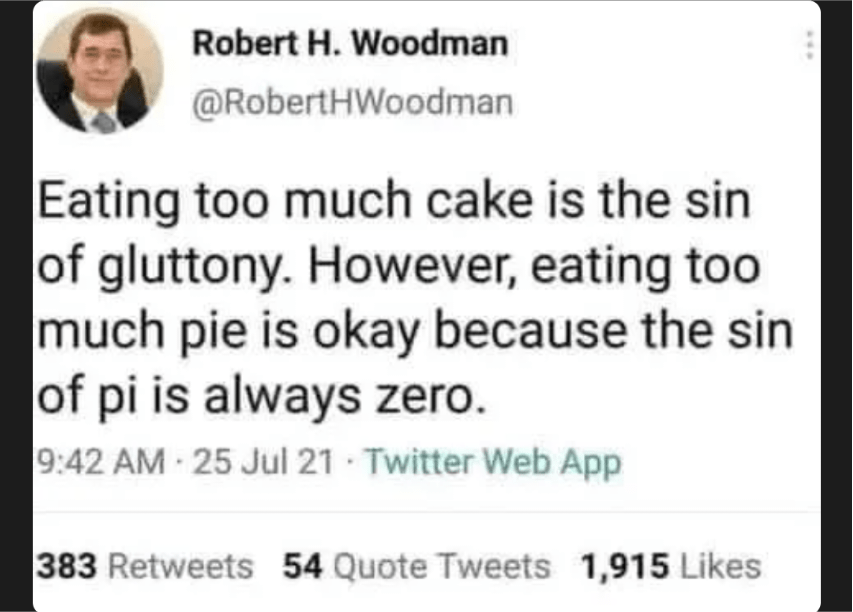Screen dimensions: 853x612
Task: Open the @RobertHWoodman handle link
Action: click(x=351, y=102)
